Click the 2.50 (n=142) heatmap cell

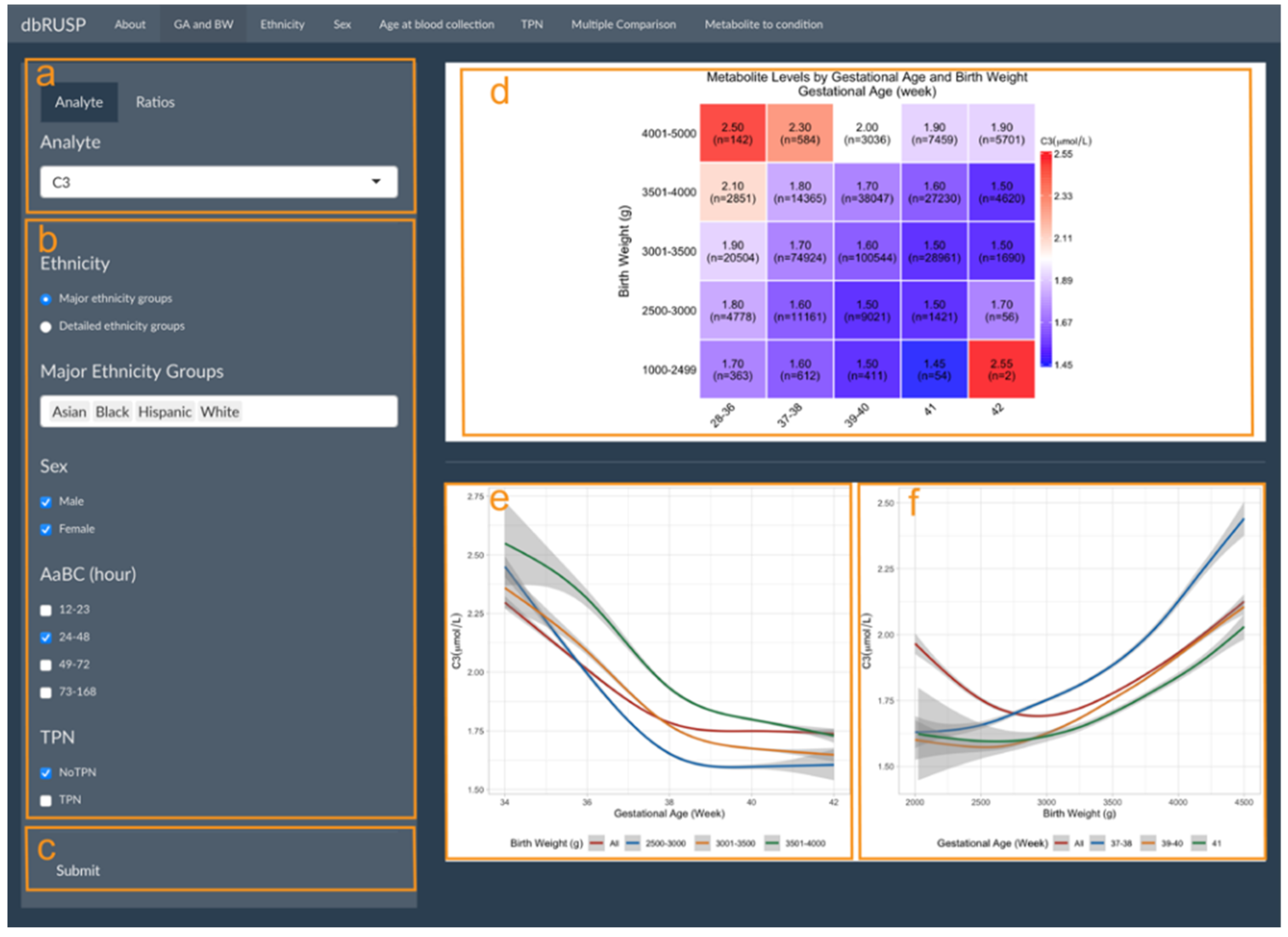732,133
